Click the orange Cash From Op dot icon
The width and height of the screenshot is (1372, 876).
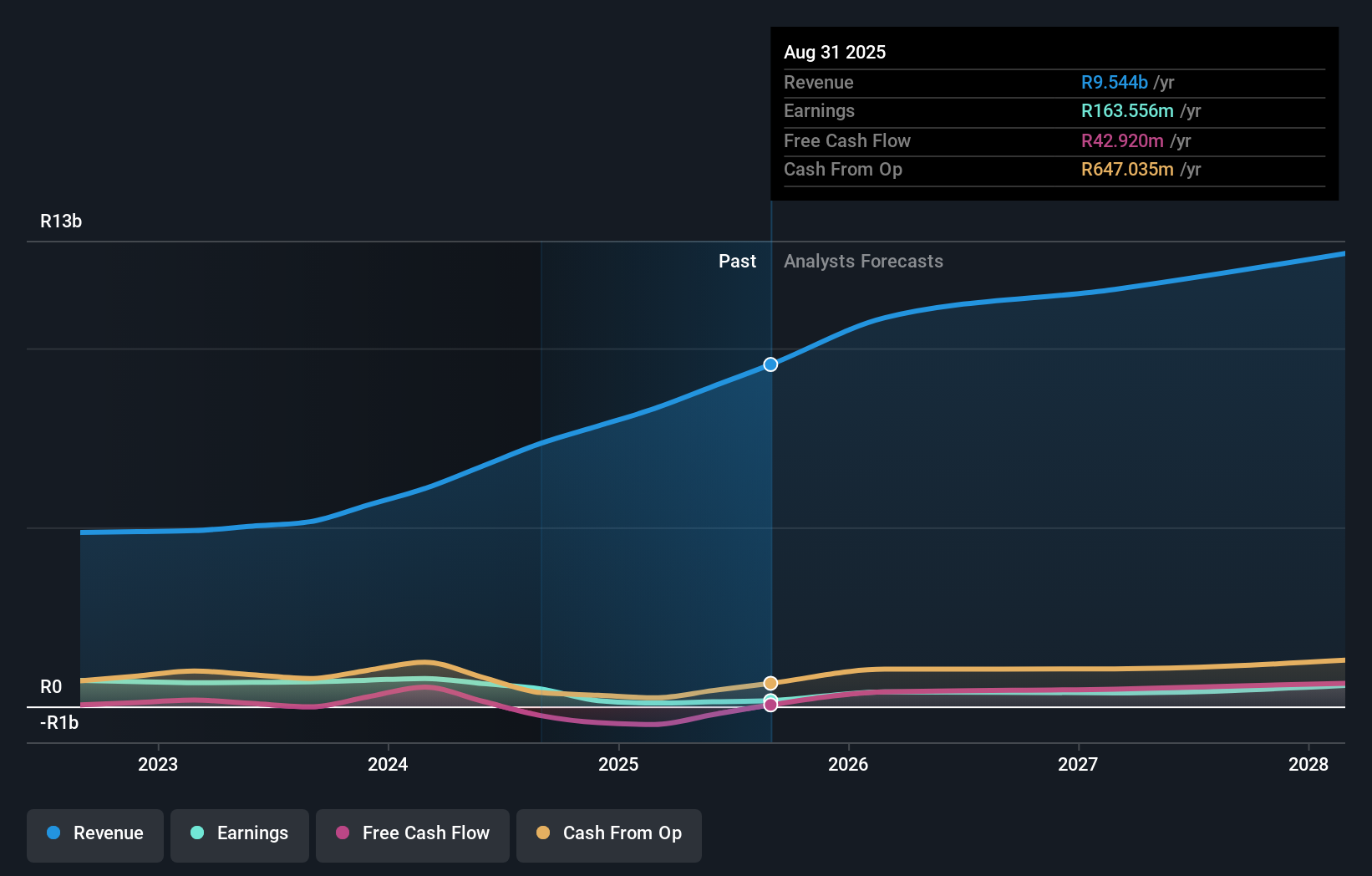tap(542, 833)
